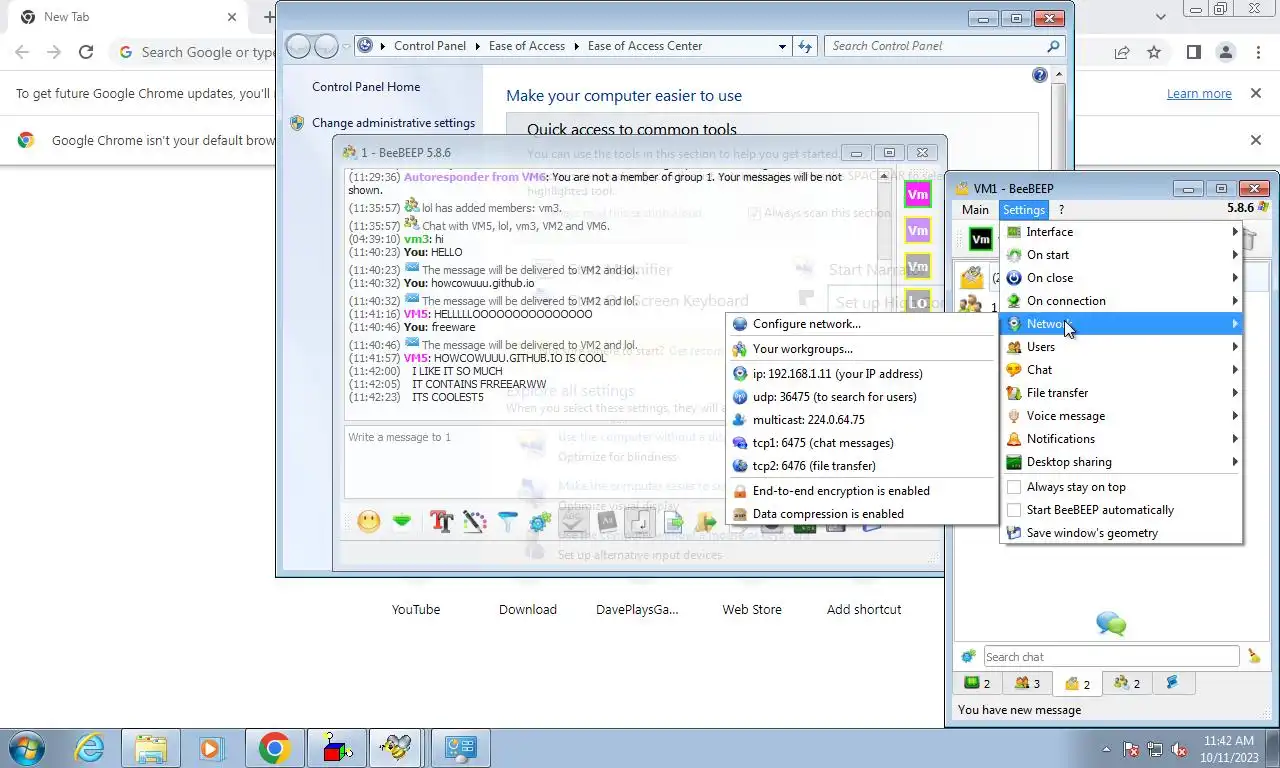Screen dimensions: 1280x768
Task: Expand the Notifications submenu
Action: 1121,439
